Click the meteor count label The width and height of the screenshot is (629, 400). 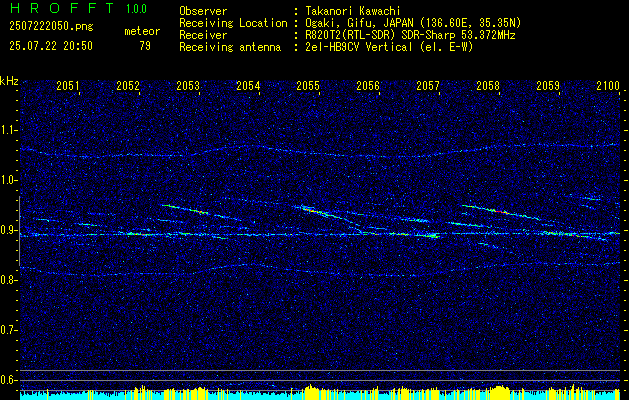142,31
